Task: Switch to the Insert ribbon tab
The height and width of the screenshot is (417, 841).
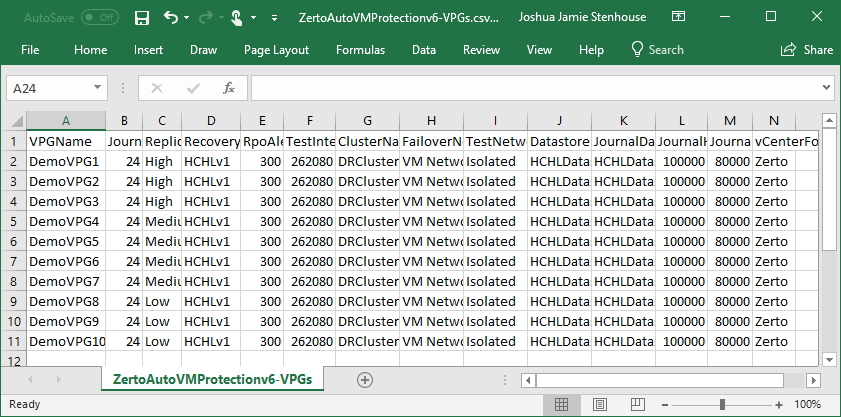Action: (149, 50)
